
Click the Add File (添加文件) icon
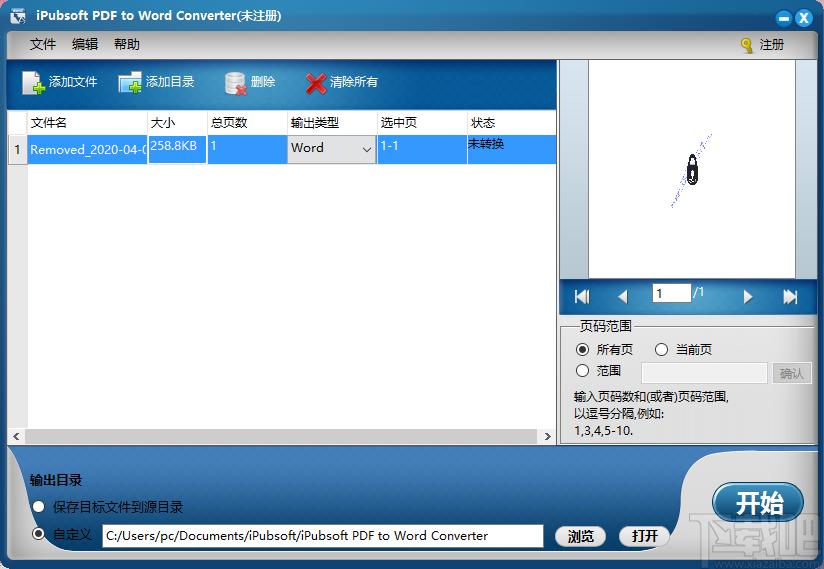click(x=33, y=82)
